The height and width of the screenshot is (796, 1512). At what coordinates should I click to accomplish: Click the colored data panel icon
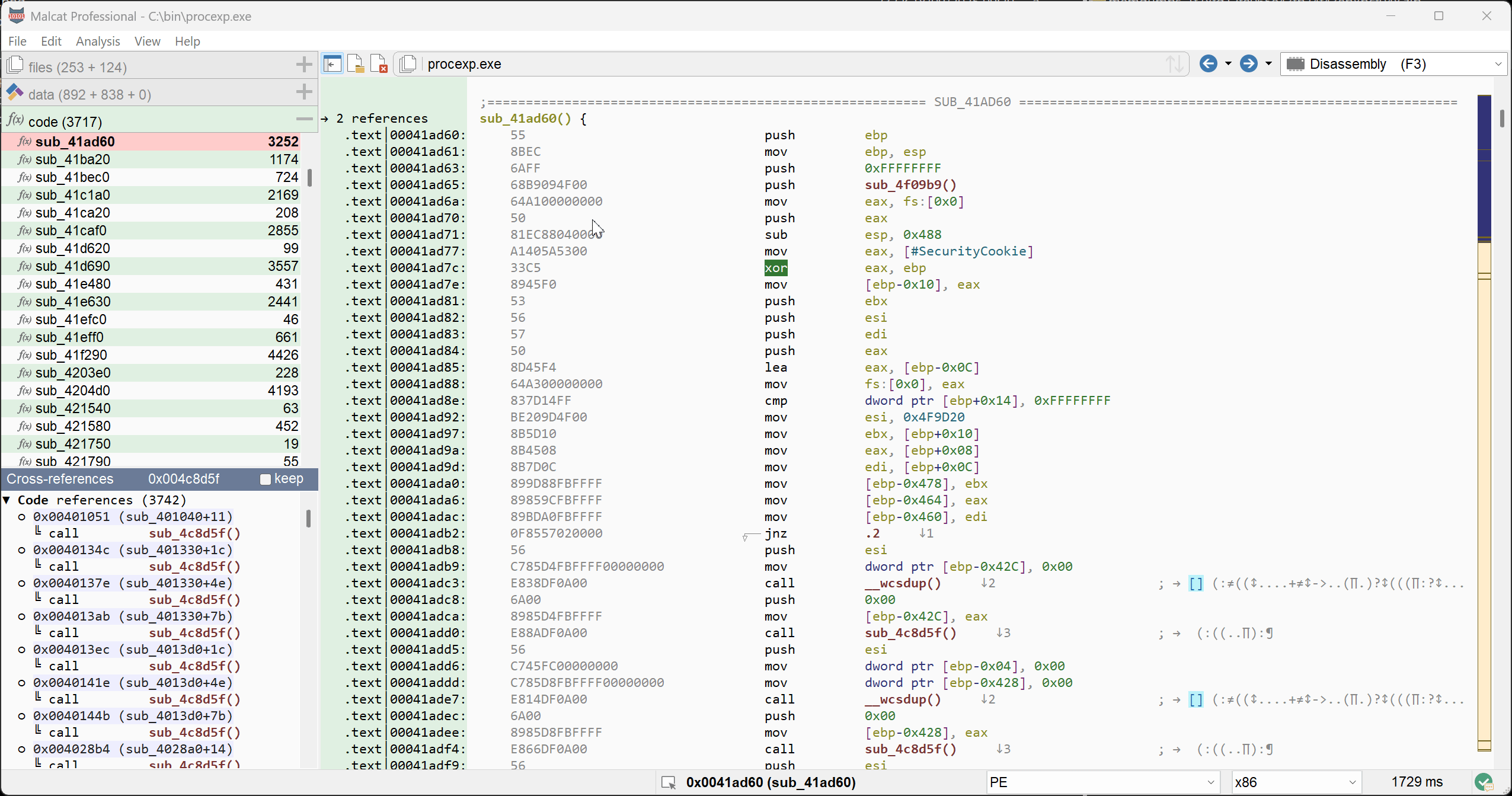[15, 93]
